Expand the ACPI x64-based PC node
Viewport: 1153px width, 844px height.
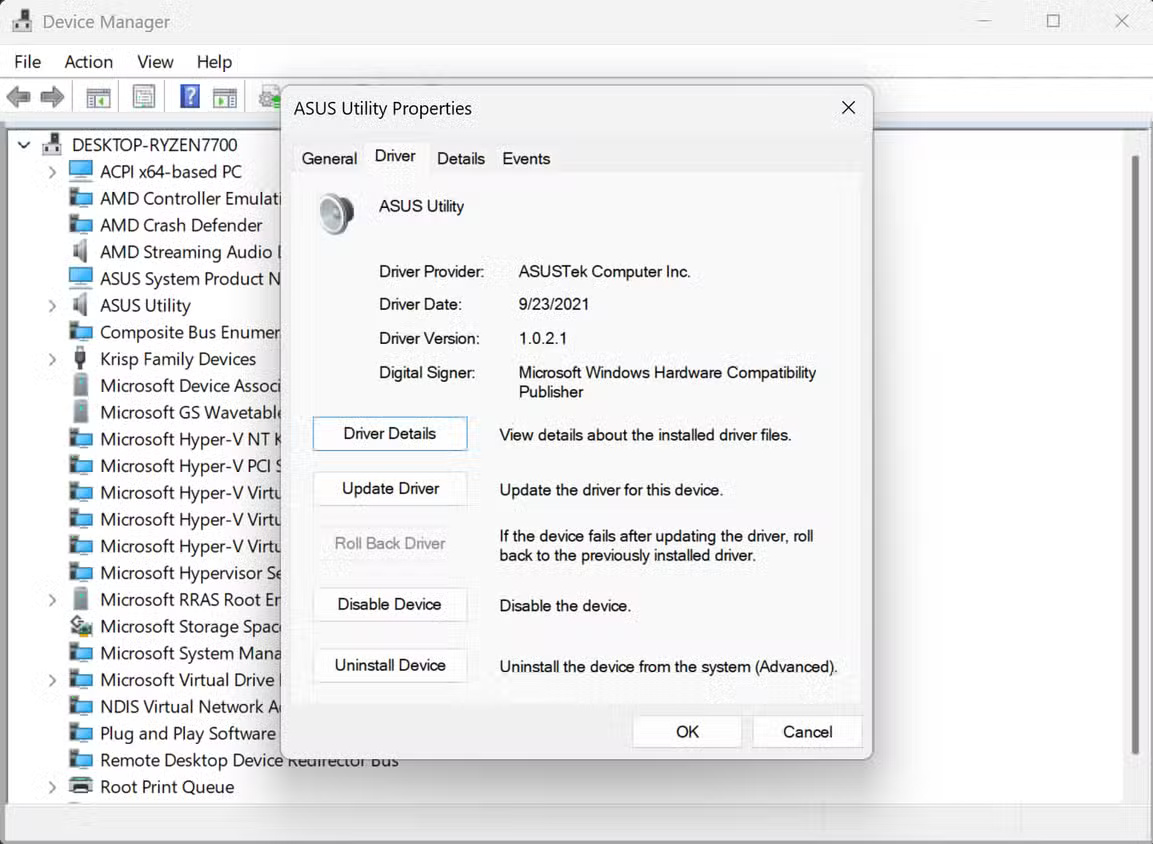click(x=51, y=171)
